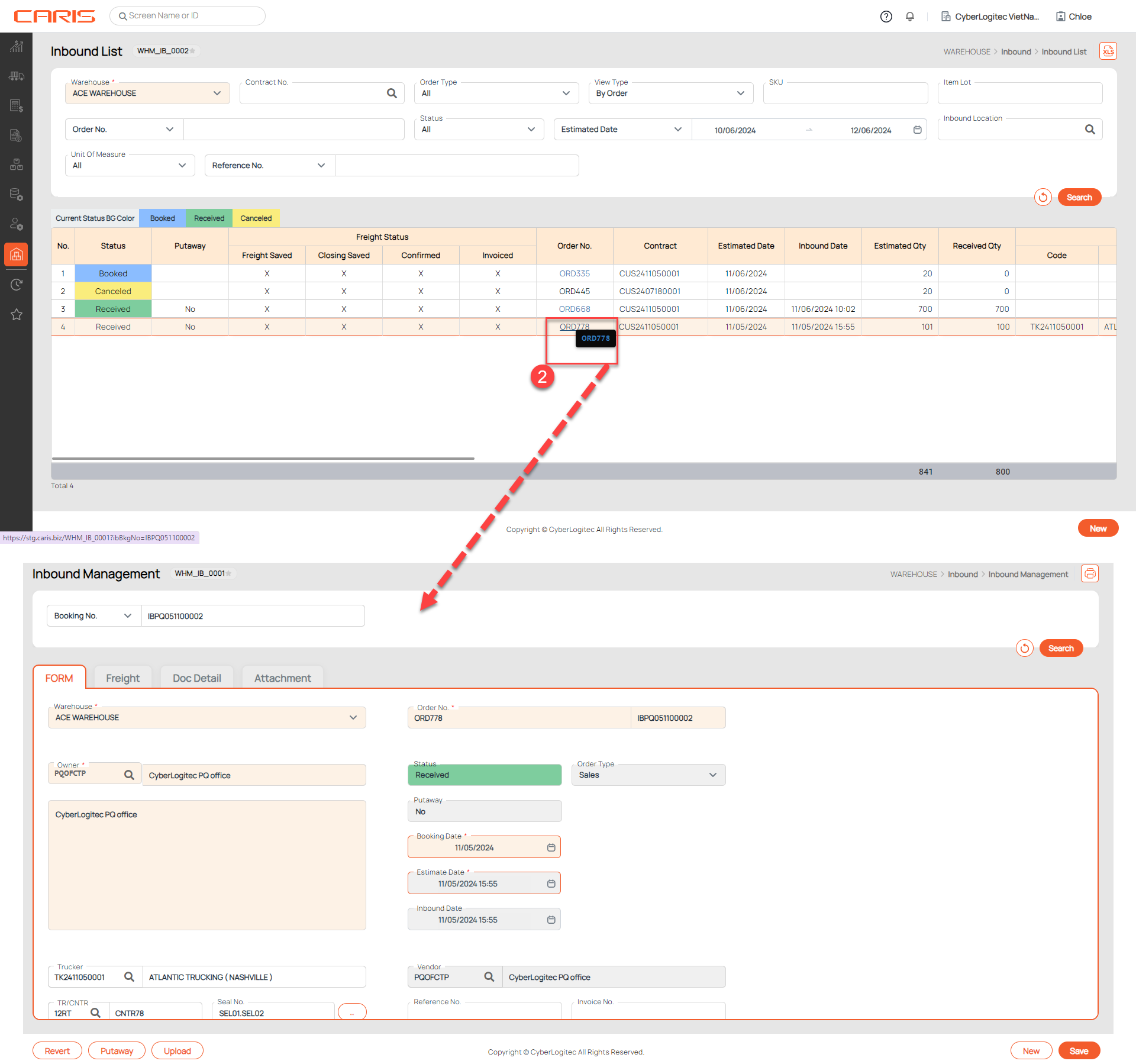1136x1064 pixels.
Task: Open the help question mark icon
Action: click(886, 17)
